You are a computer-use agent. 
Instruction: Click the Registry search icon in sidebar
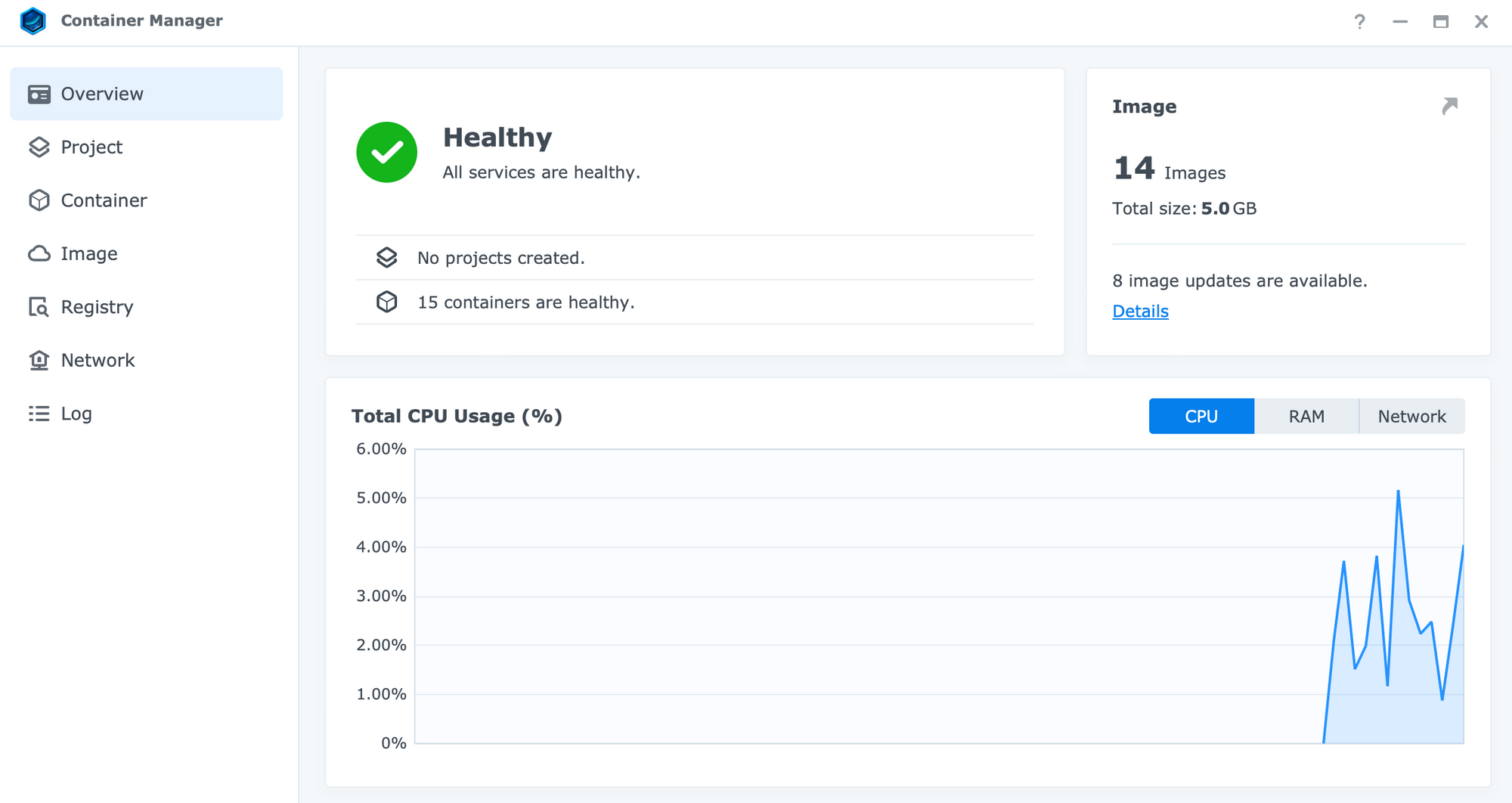pos(39,307)
